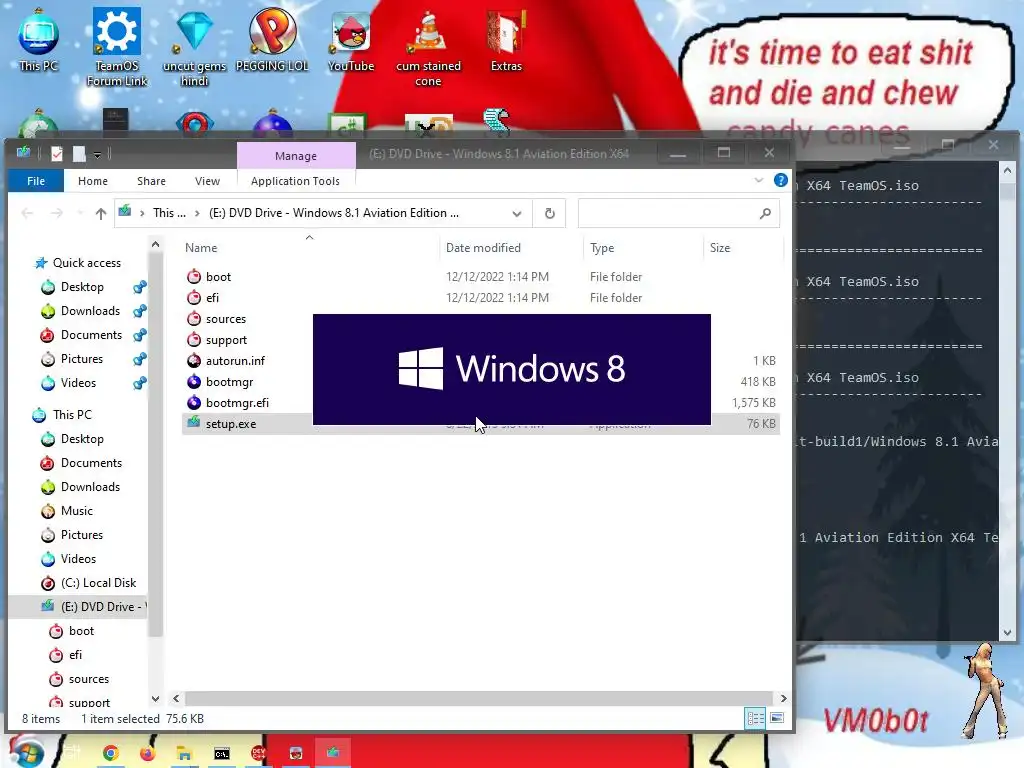The image size is (1024, 768).
Task: Click Properties icon in quick access toolbar
Action: pos(57,153)
